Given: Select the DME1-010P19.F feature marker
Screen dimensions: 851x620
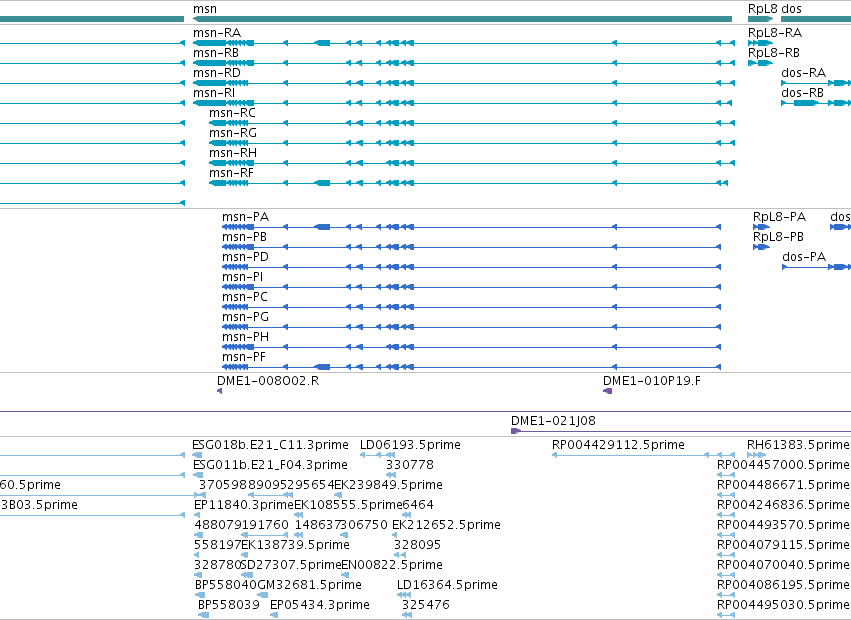Looking at the screenshot, I should coord(608,391).
